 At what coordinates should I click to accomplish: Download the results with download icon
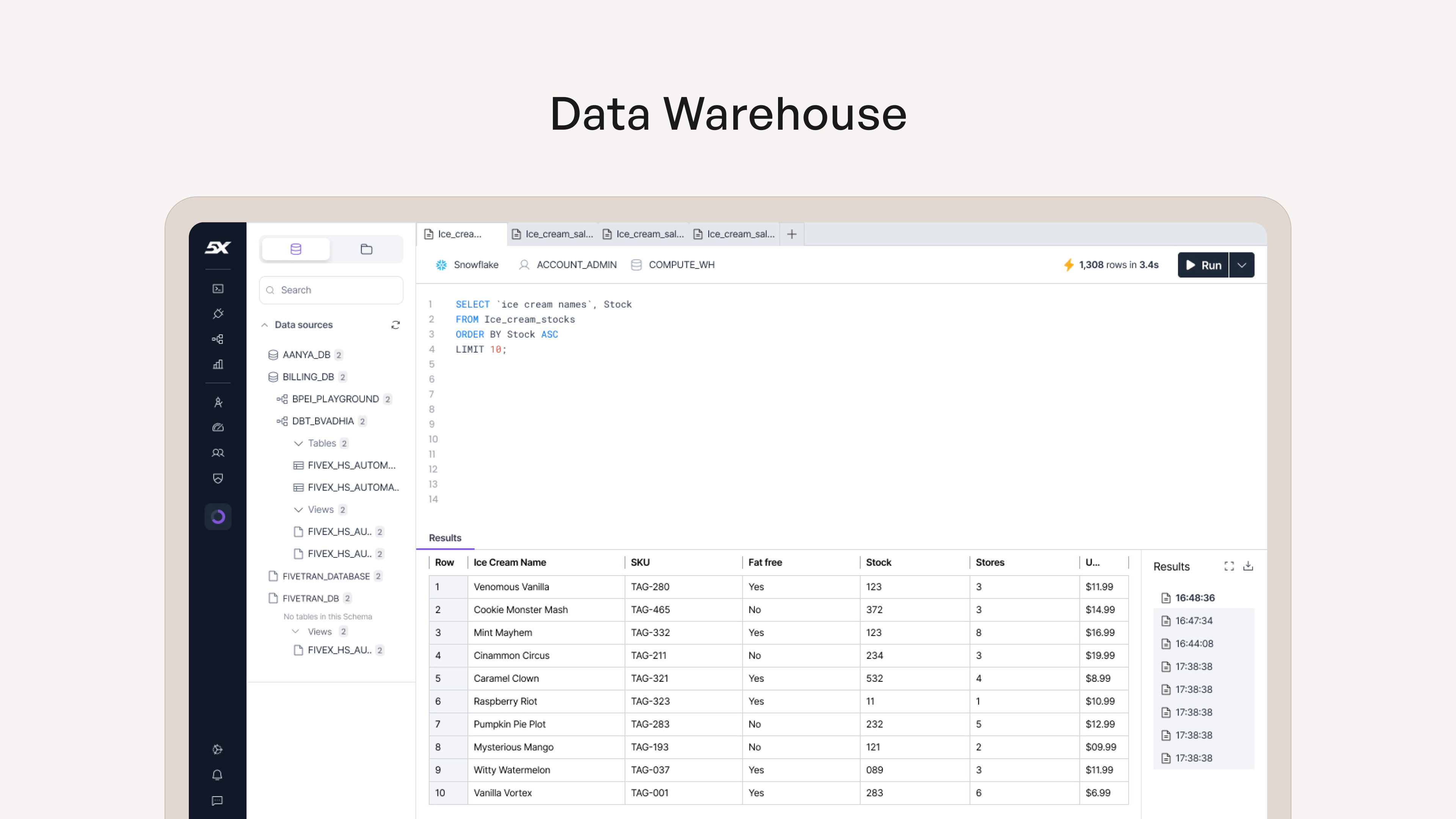(x=1248, y=566)
